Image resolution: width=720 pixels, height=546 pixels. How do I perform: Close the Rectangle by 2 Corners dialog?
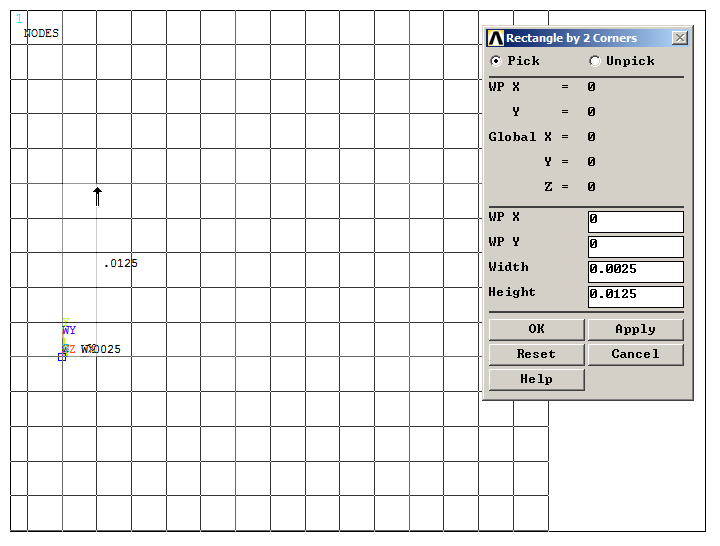pyautogui.click(x=680, y=38)
